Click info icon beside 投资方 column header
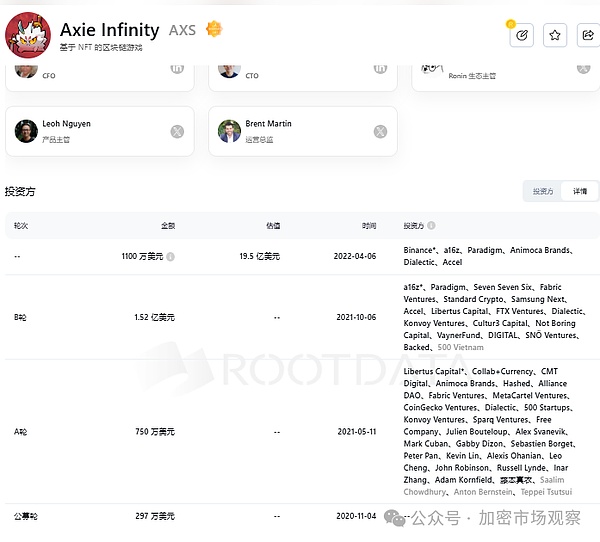600x542 pixels. click(431, 226)
